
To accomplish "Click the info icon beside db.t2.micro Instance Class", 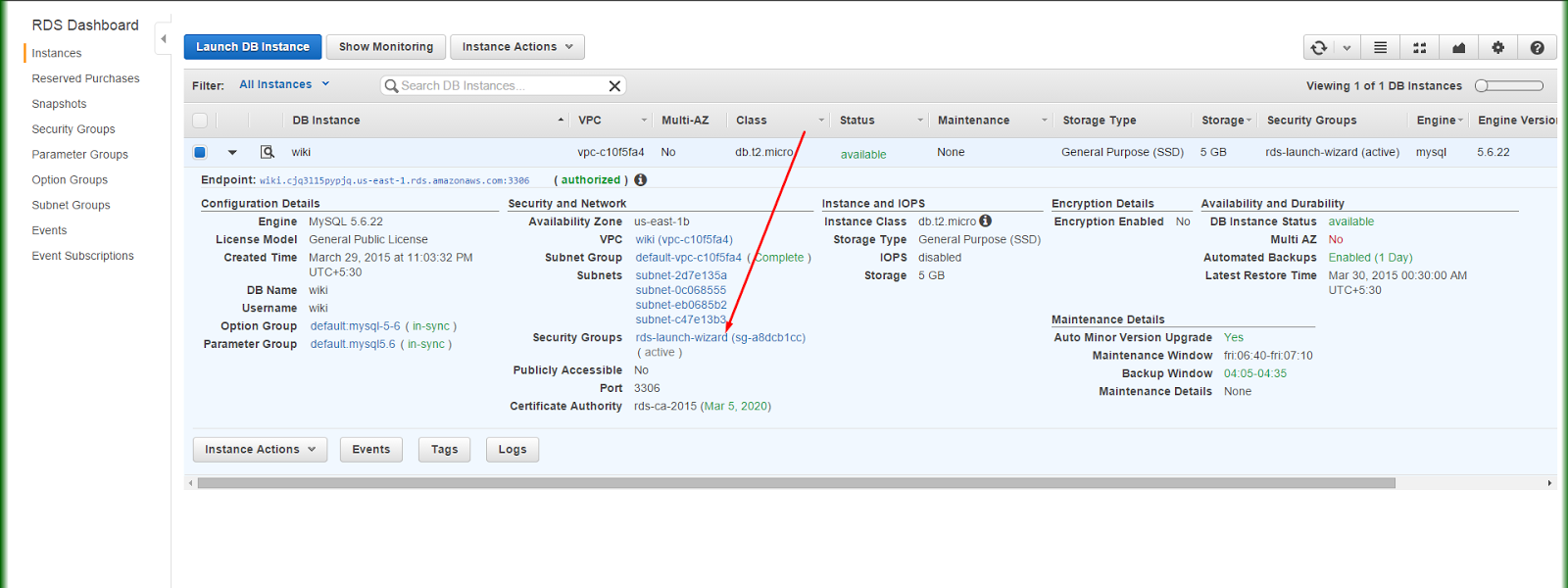I will [986, 221].
